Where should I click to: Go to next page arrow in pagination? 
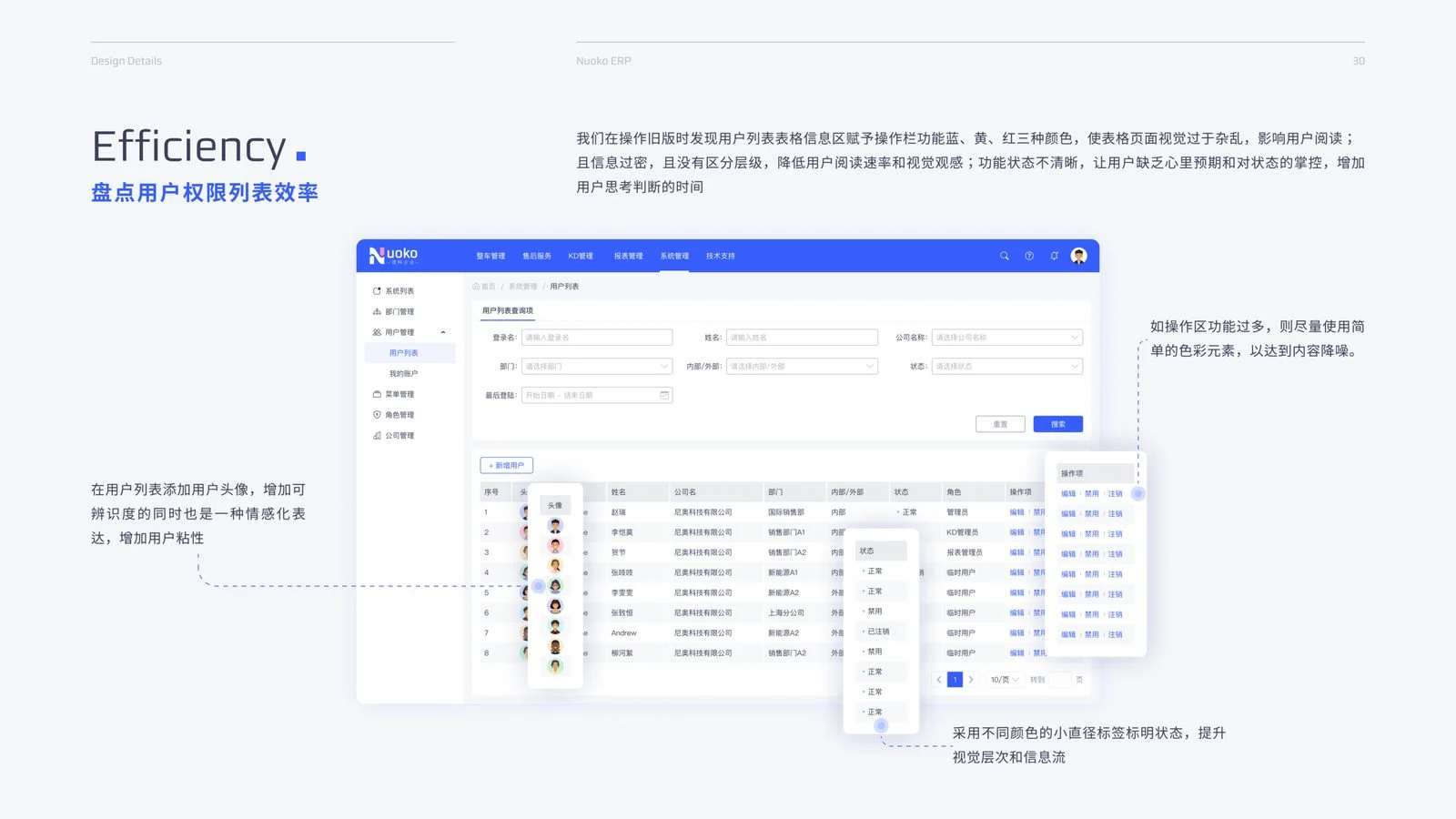point(971,680)
